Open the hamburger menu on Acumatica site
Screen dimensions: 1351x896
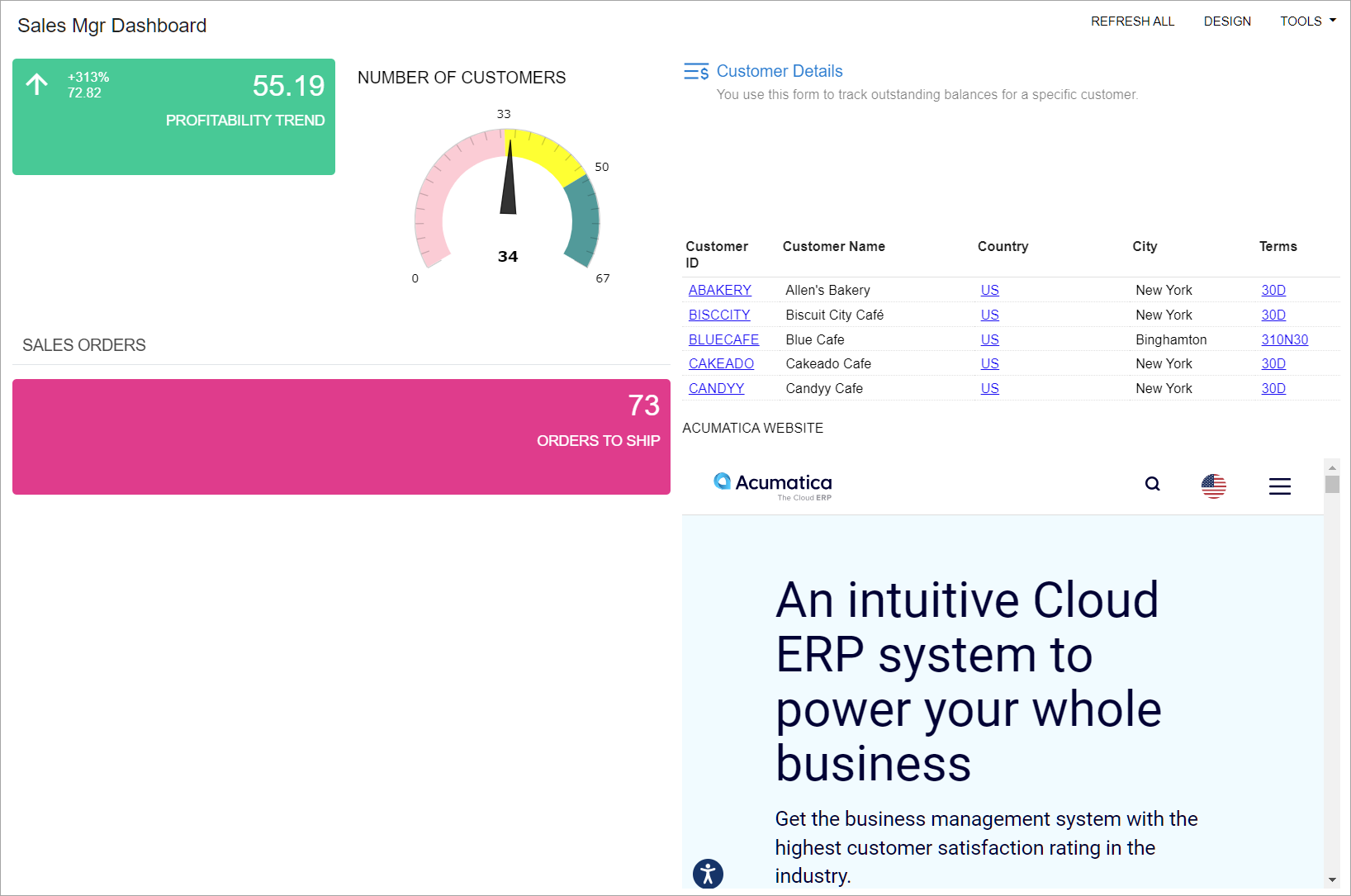point(1279,486)
